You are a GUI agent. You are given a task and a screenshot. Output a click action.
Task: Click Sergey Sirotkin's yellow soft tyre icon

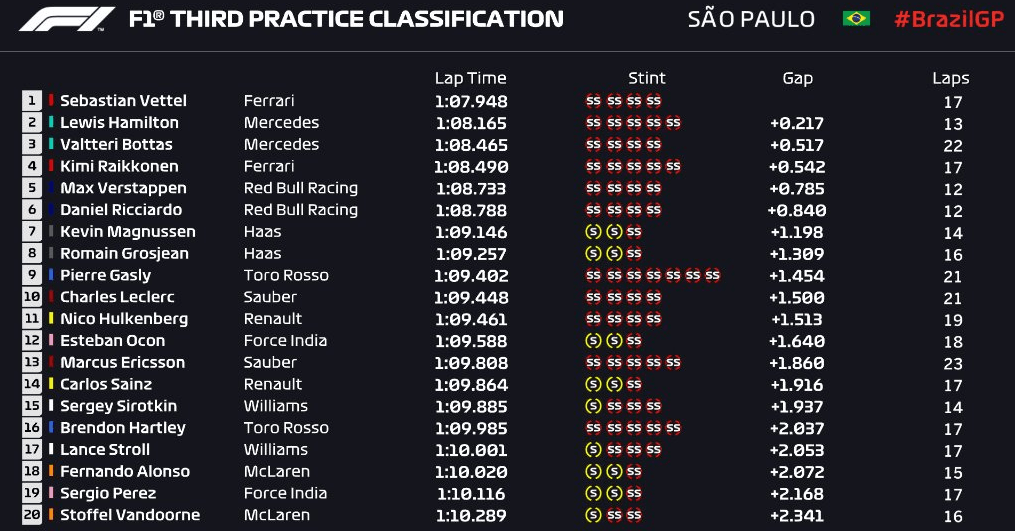[593, 406]
